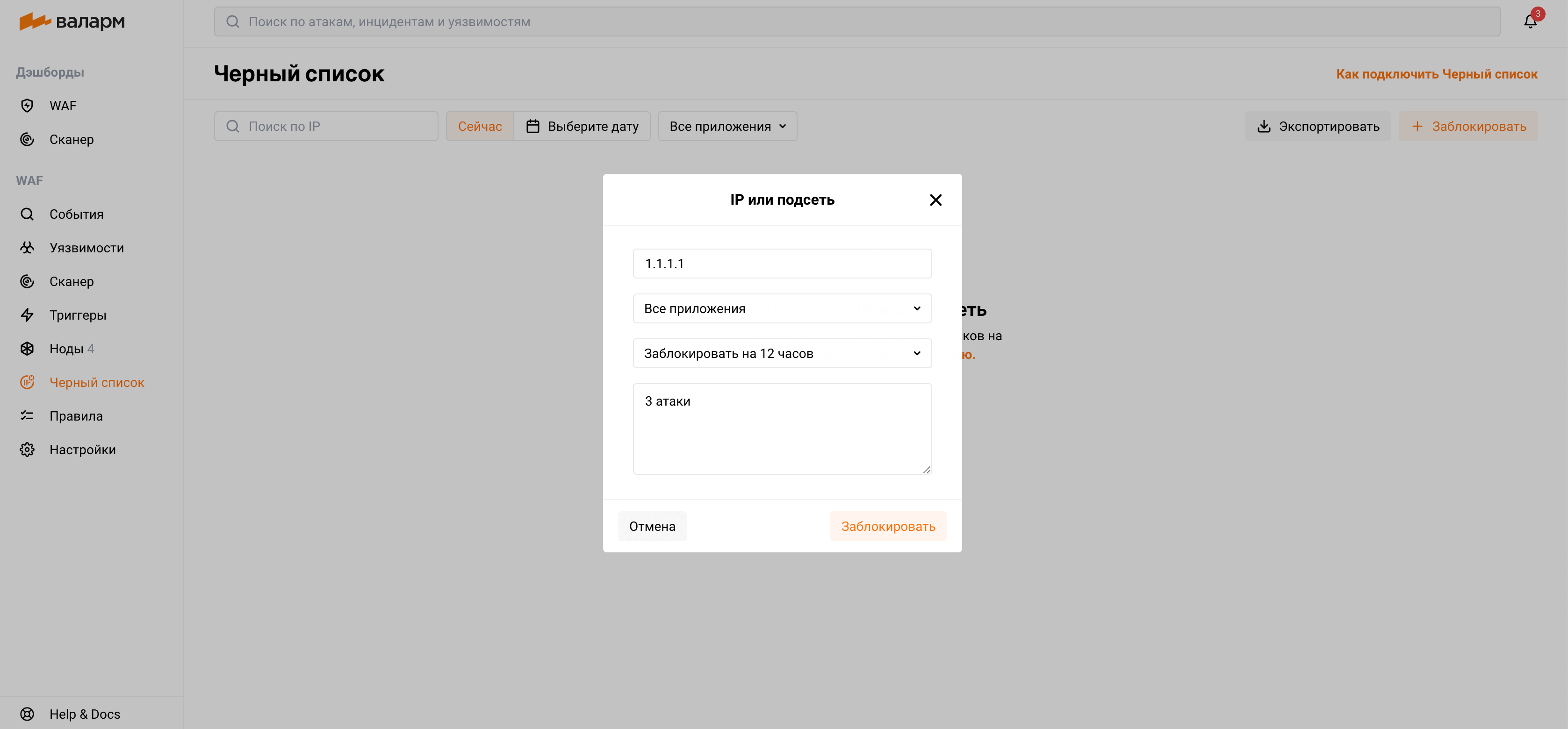
Task: Click Выберите дату calendar button
Action: click(x=582, y=127)
